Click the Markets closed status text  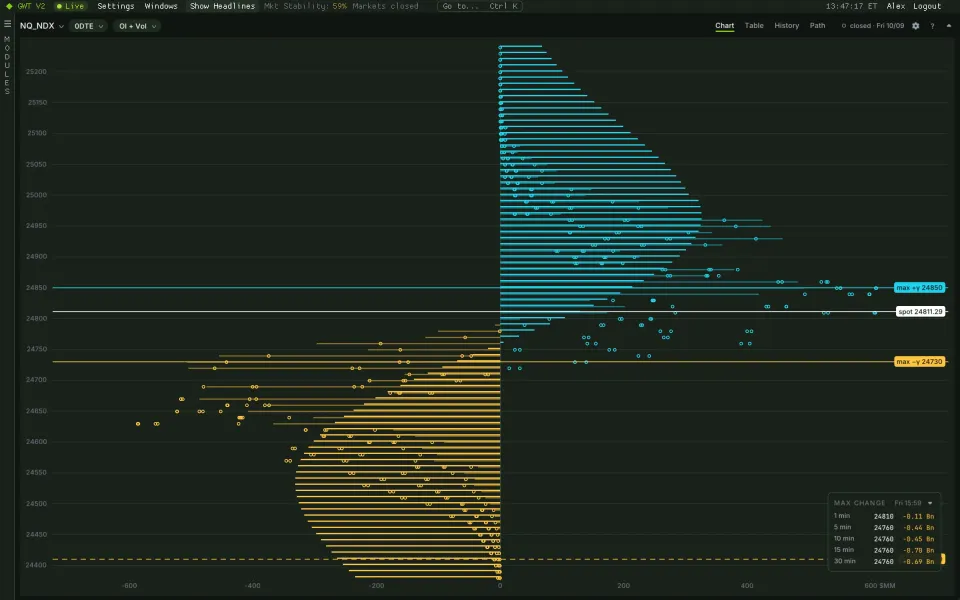tap(385, 6)
